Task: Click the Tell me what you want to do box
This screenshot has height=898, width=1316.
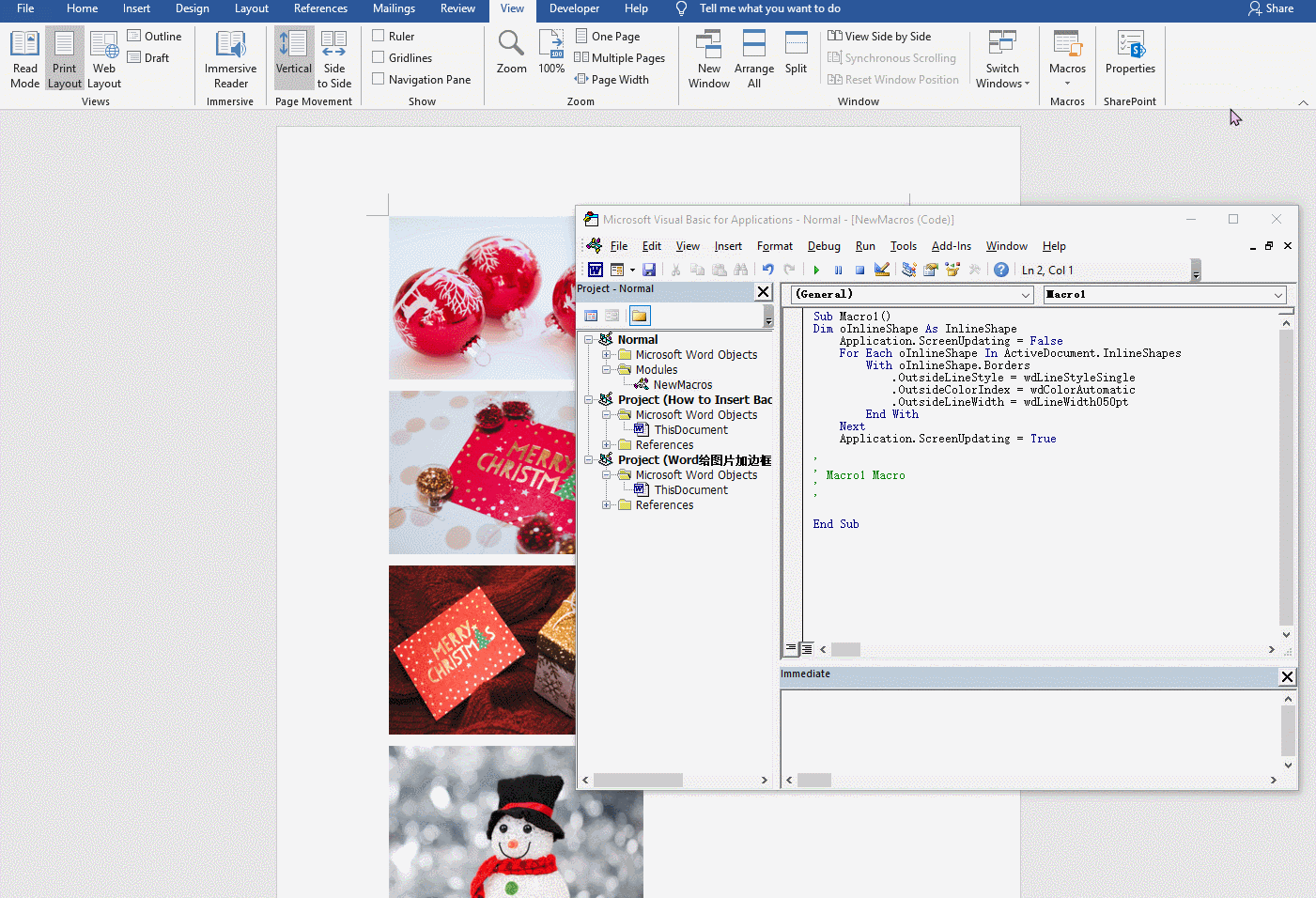Action: (x=770, y=8)
